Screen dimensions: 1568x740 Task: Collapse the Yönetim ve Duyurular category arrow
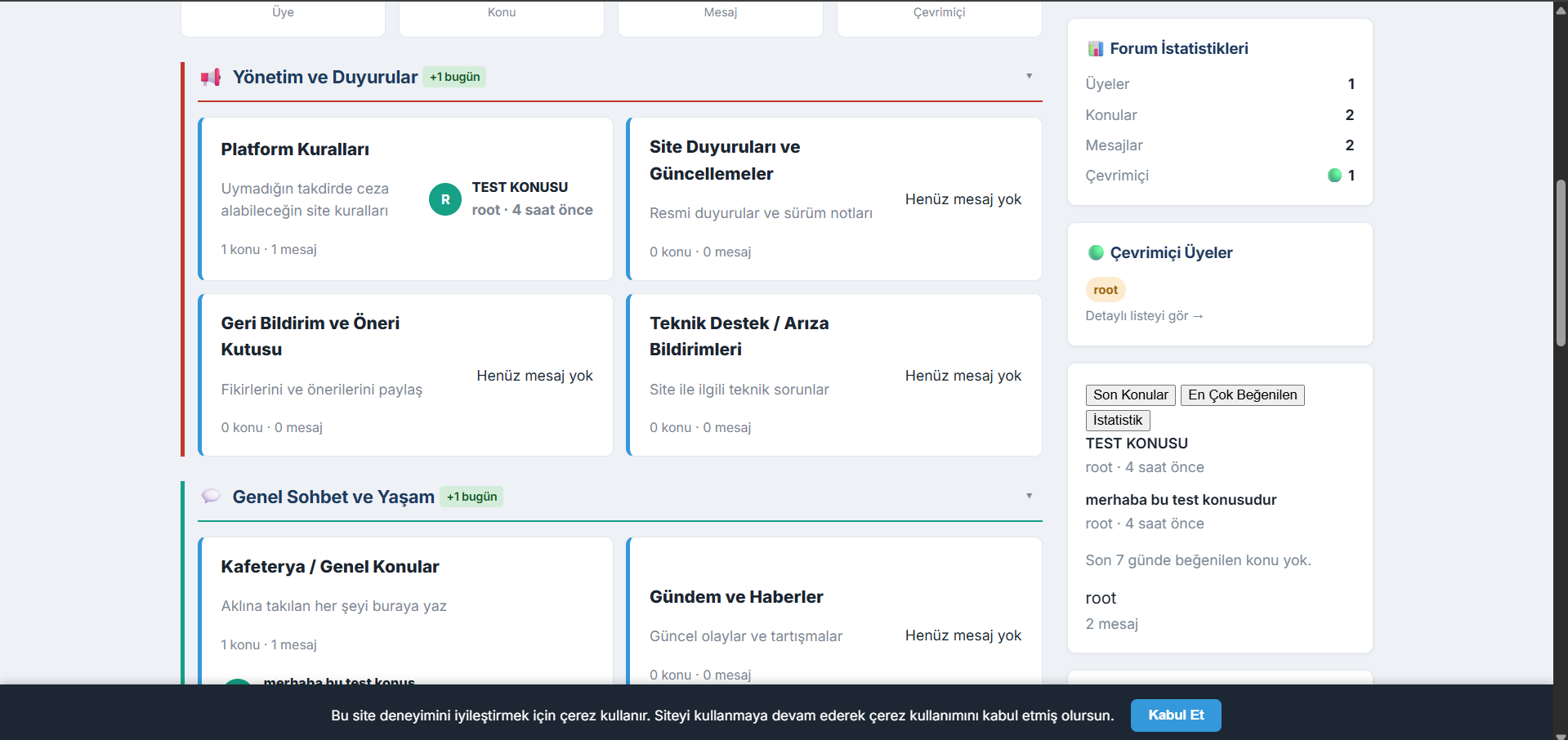pos(1029,76)
